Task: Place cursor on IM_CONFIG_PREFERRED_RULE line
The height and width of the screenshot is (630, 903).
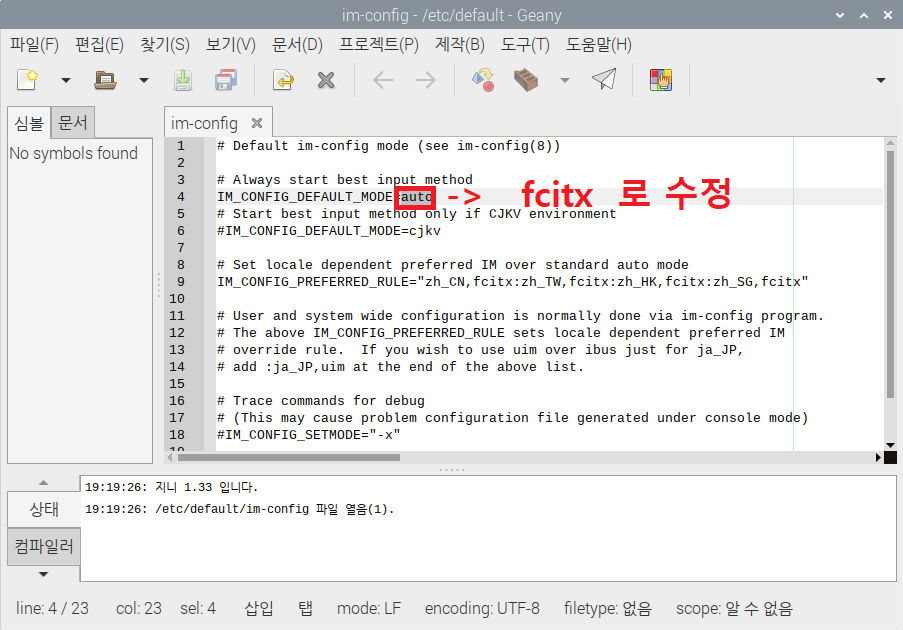Action: [x=513, y=282]
